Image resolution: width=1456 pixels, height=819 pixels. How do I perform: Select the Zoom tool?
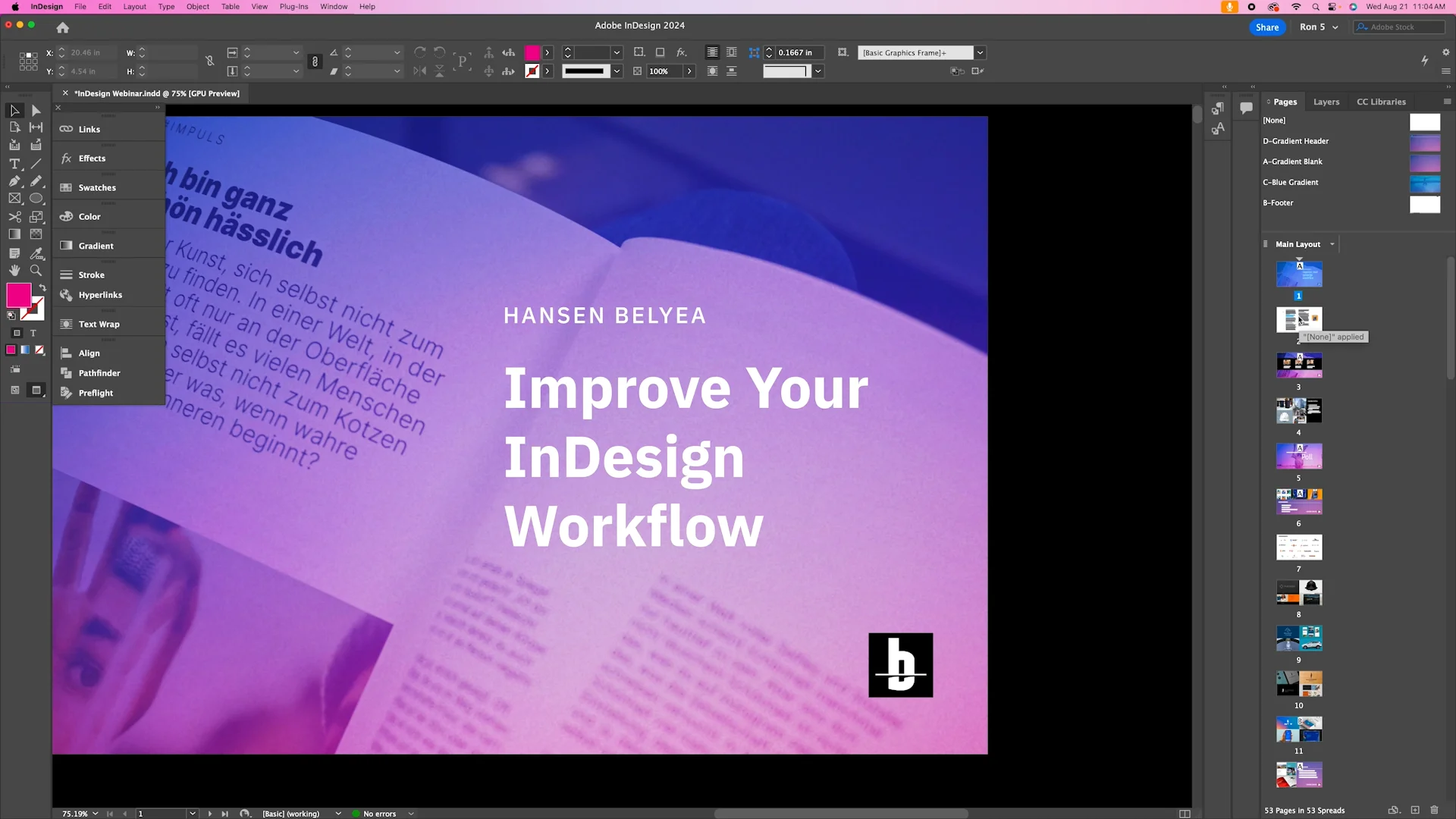click(x=36, y=271)
